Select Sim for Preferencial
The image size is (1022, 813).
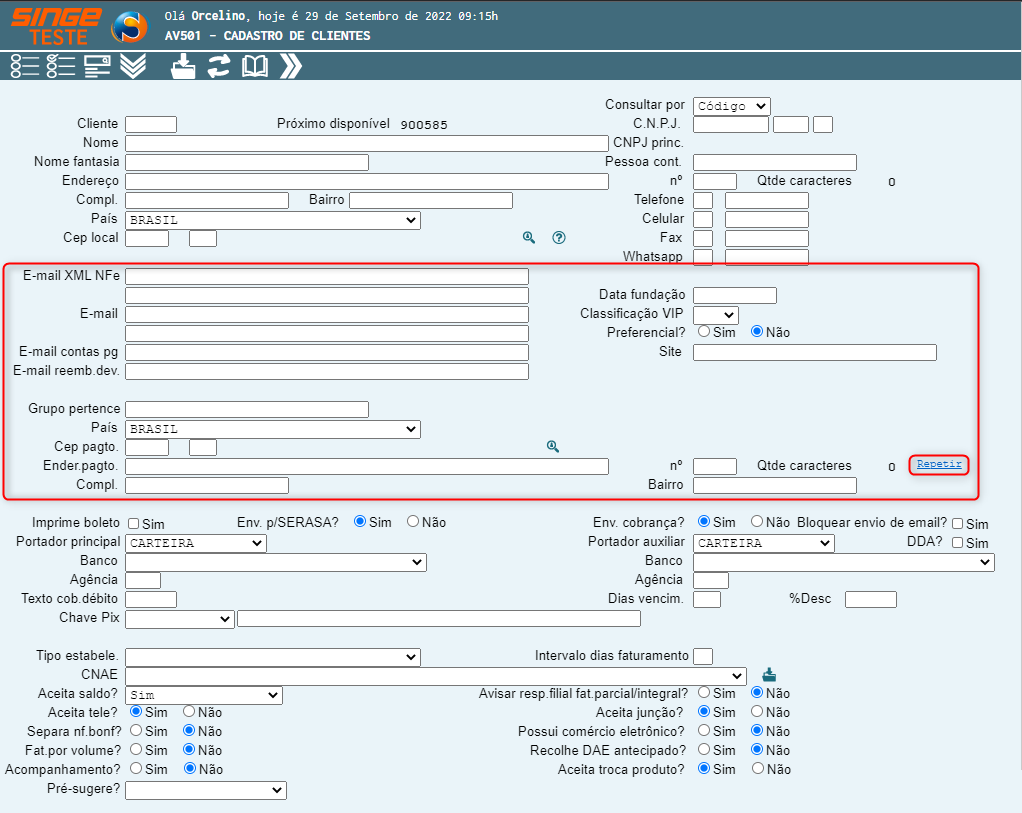click(x=704, y=331)
